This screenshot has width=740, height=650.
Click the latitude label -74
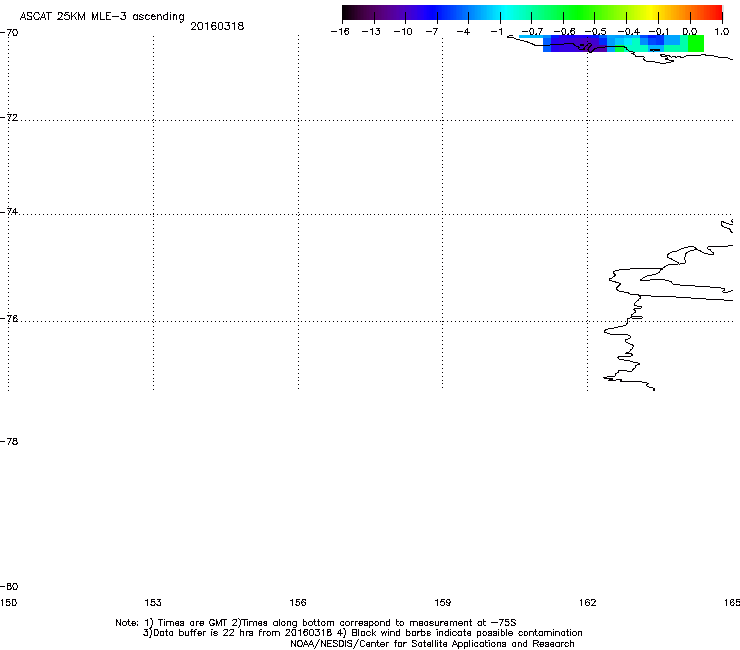click(x=9, y=211)
